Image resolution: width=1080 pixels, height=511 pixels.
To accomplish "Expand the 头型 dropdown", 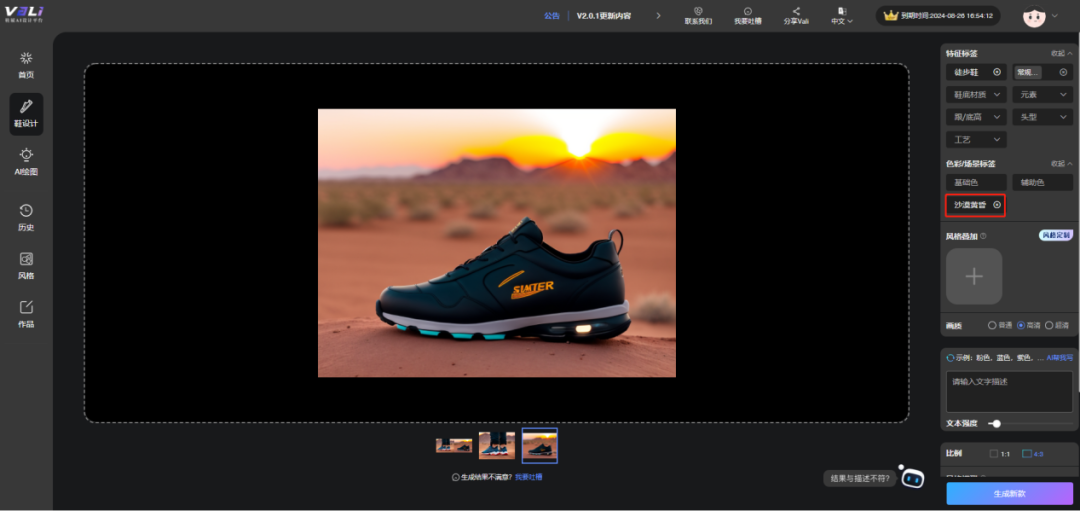I will pyautogui.click(x=1042, y=117).
